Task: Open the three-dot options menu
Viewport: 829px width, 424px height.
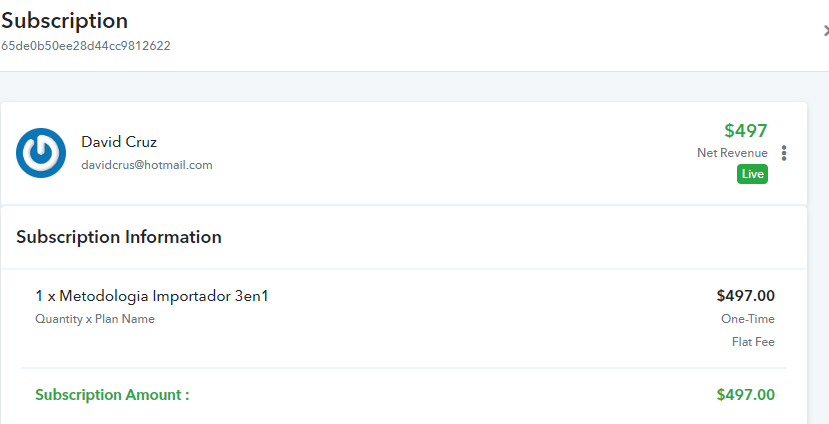Action: 784,153
